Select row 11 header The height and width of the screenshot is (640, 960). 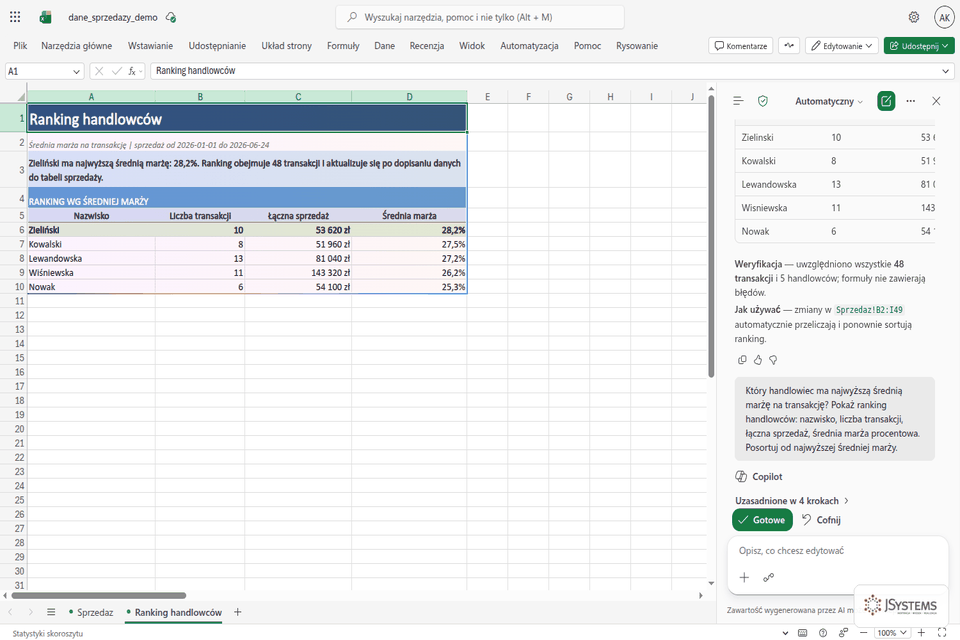[13, 301]
